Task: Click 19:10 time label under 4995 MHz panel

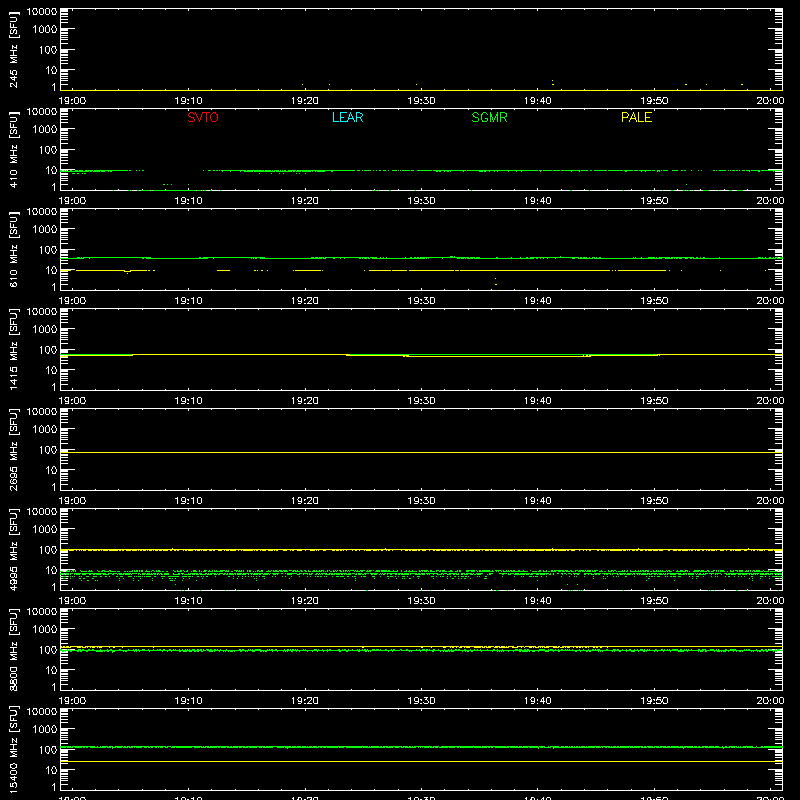Action: click(x=188, y=601)
